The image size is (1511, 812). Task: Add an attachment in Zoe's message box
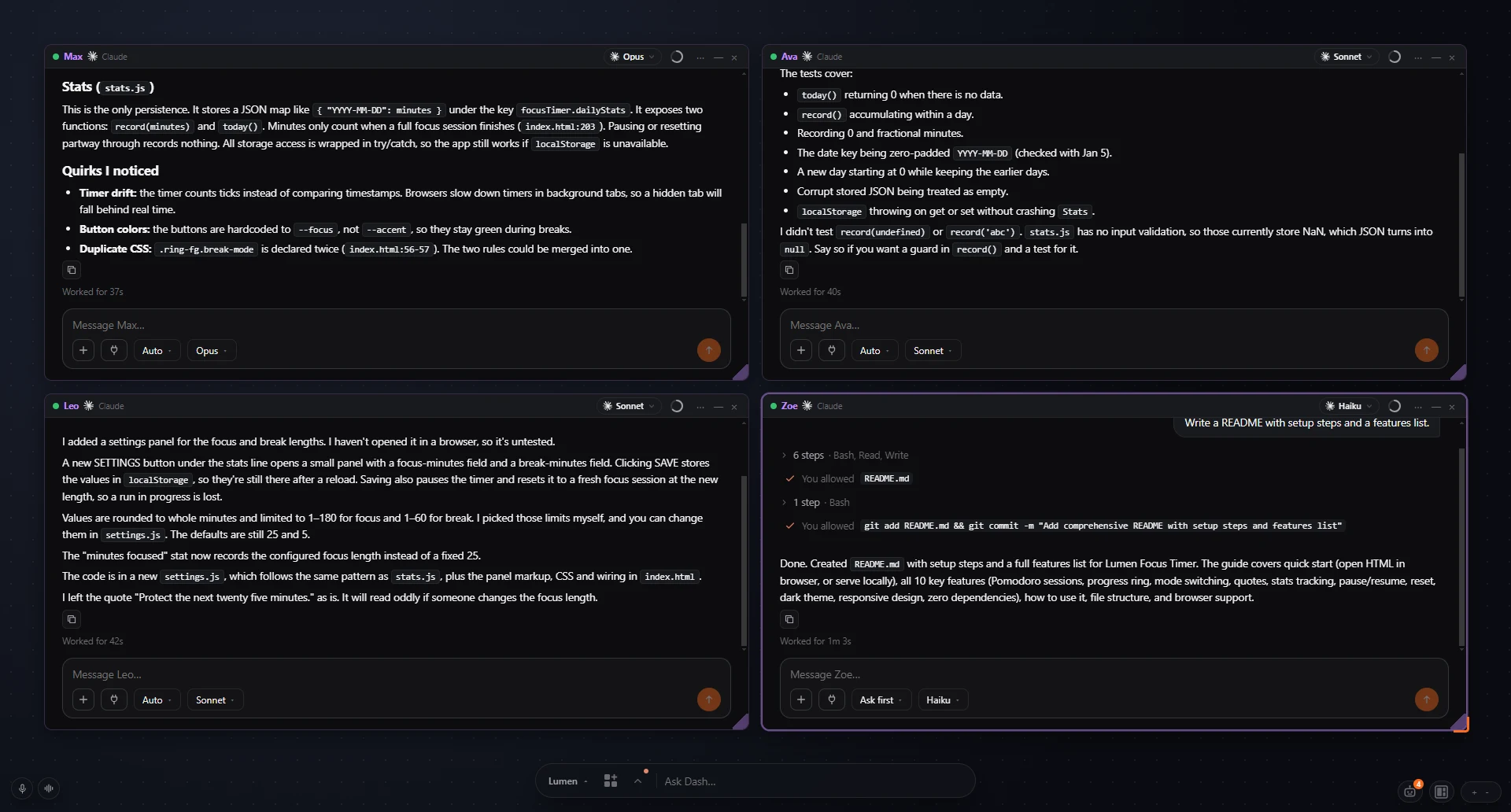(x=801, y=699)
